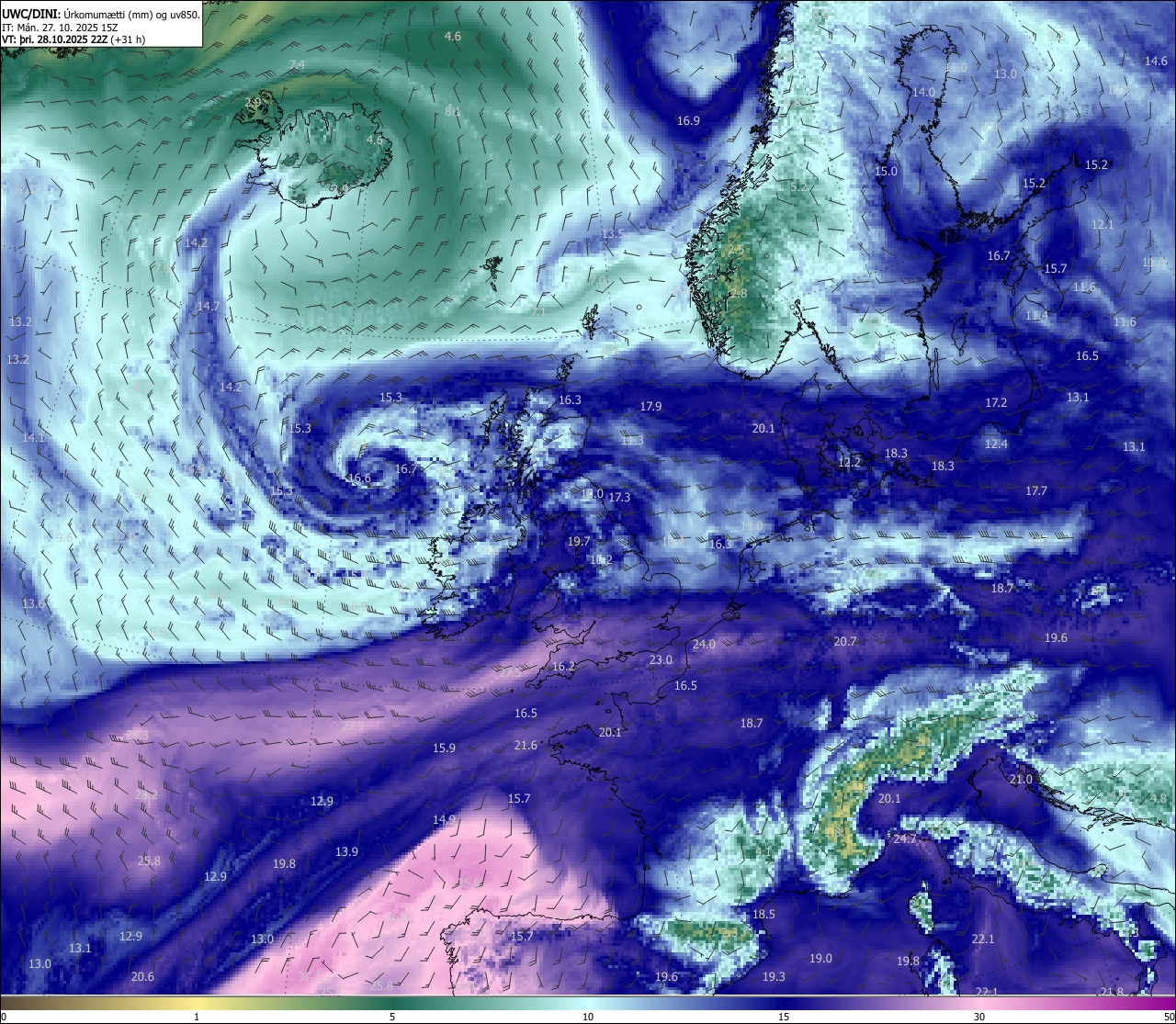The width and height of the screenshot is (1176, 1024).
Task: Click the 14.7 value west of Iceland's trough
Action: click(x=208, y=307)
